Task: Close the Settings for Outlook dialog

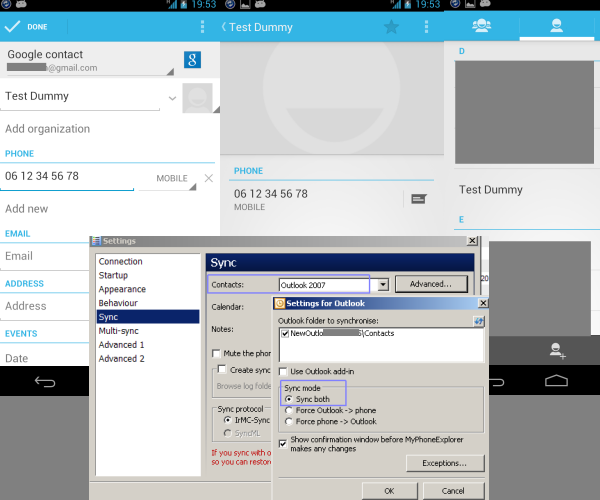Action: [483, 303]
